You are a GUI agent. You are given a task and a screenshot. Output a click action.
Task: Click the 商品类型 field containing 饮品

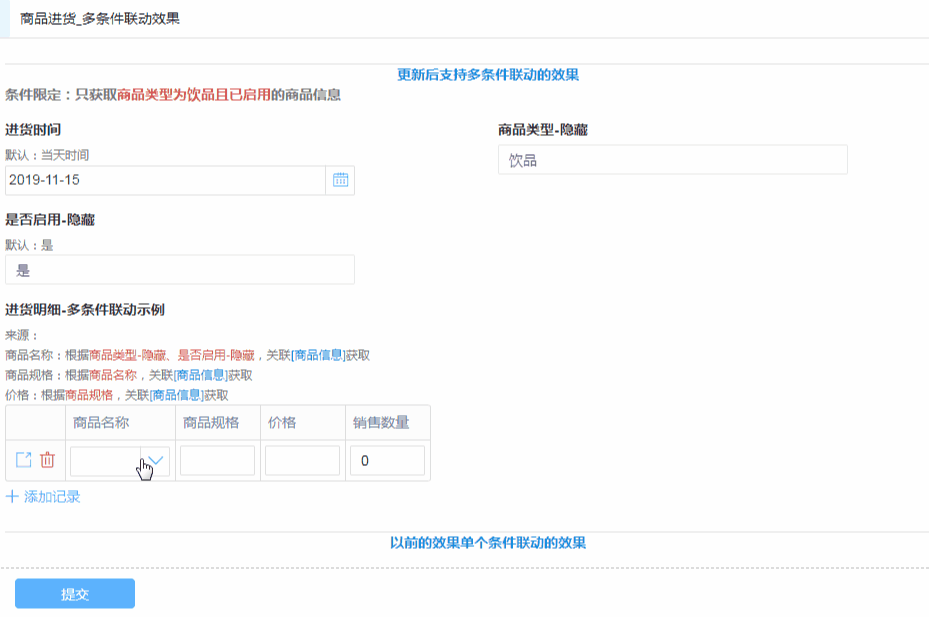(672, 160)
